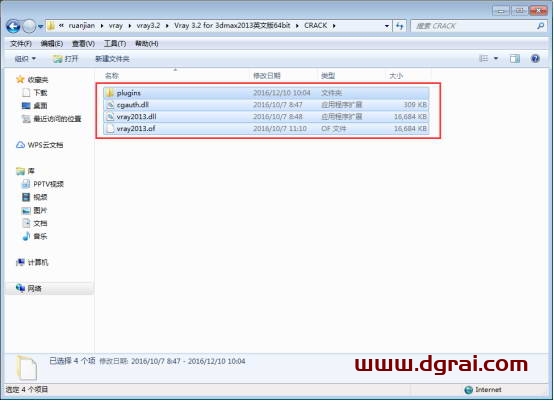Image resolution: width=554 pixels, height=401 pixels.
Task: Click the 打开 toolbar button
Action: 65,59
